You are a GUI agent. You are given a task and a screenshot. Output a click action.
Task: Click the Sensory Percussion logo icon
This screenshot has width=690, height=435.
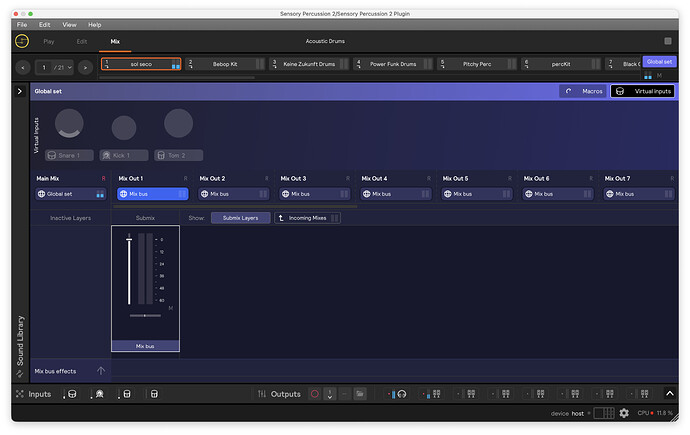coord(22,41)
